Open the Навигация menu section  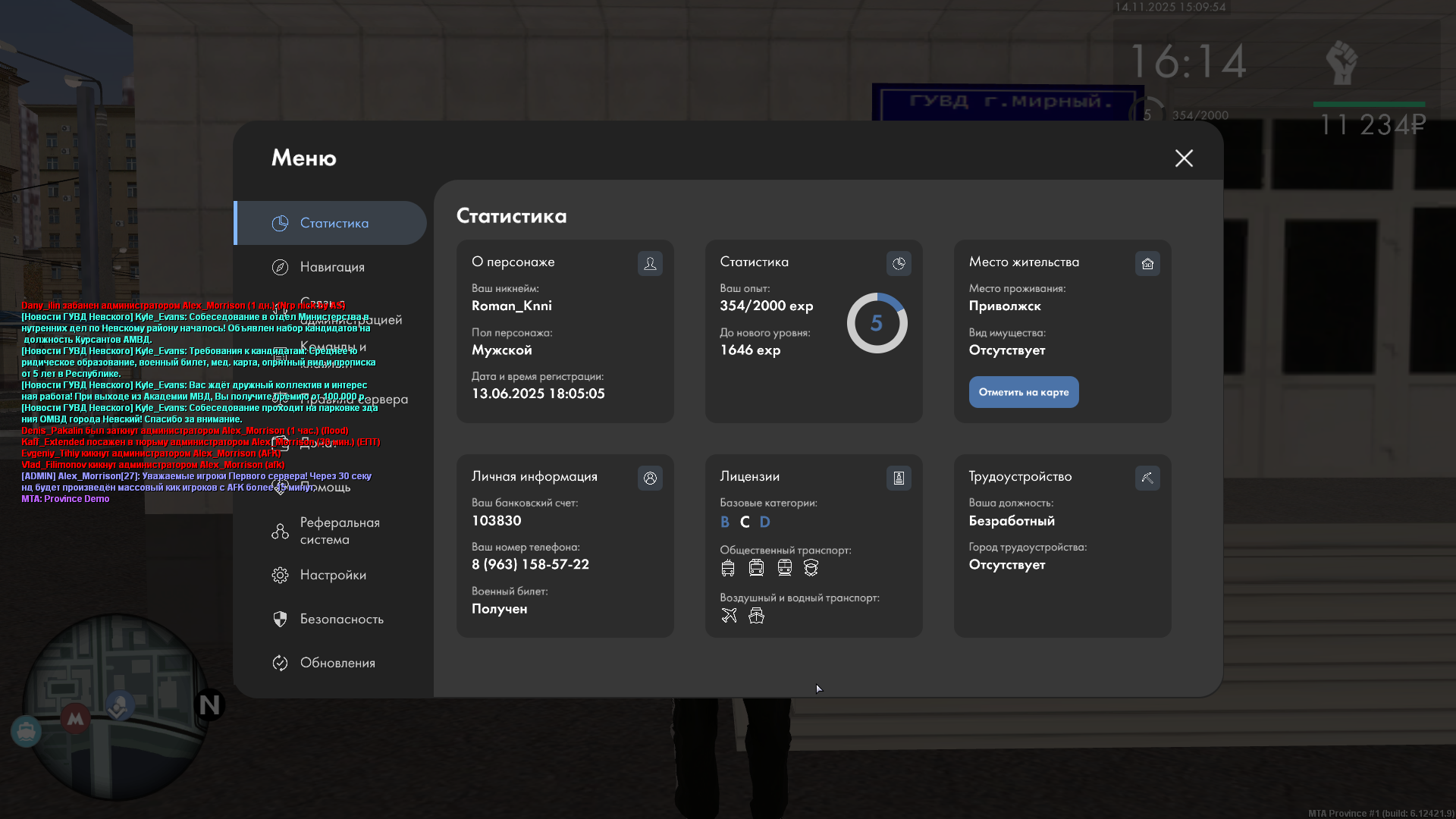(331, 267)
